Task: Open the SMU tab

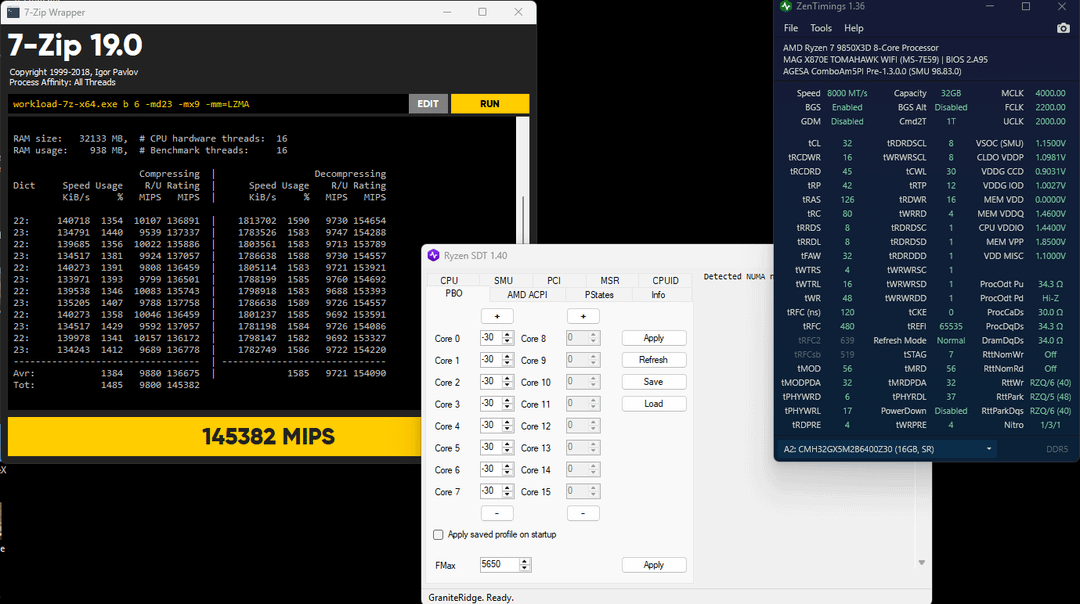Action: click(x=503, y=281)
